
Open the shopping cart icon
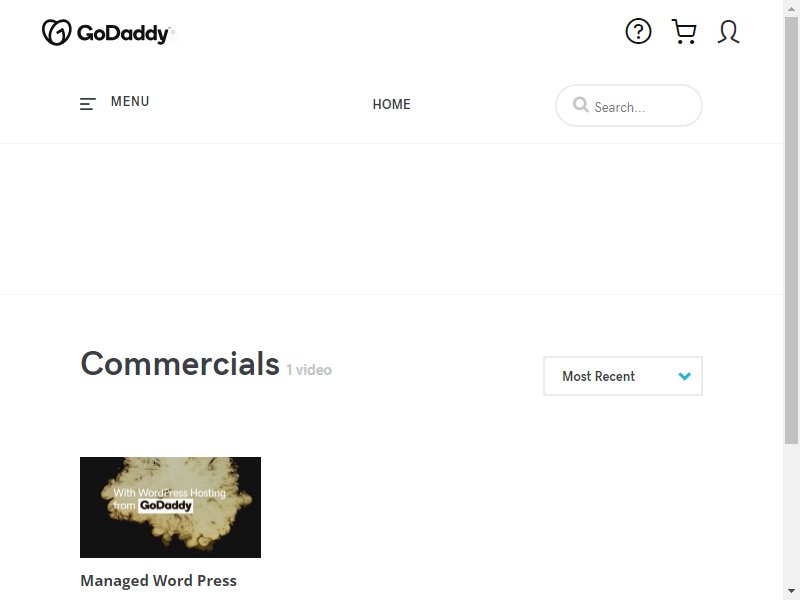(x=684, y=32)
